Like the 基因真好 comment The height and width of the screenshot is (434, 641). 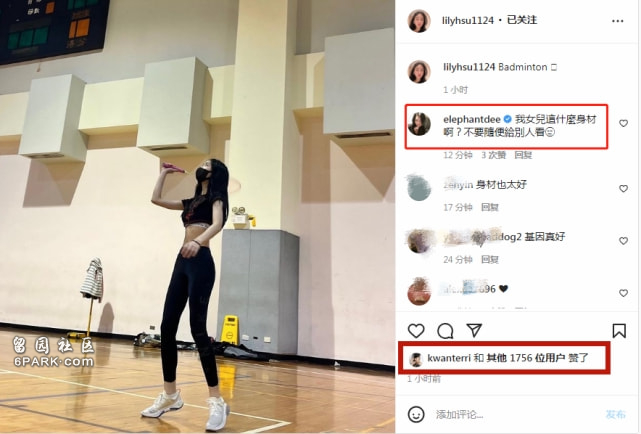(x=623, y=241)
